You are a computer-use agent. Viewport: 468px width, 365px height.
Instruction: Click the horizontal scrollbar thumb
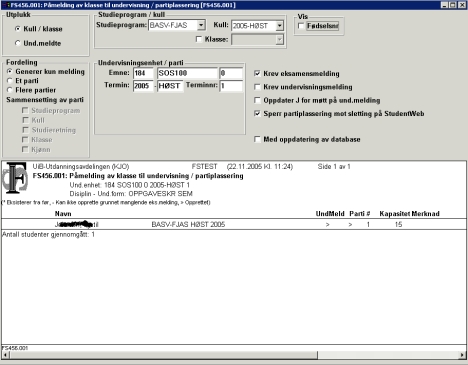pyautogui.click(x=163, y=355)
